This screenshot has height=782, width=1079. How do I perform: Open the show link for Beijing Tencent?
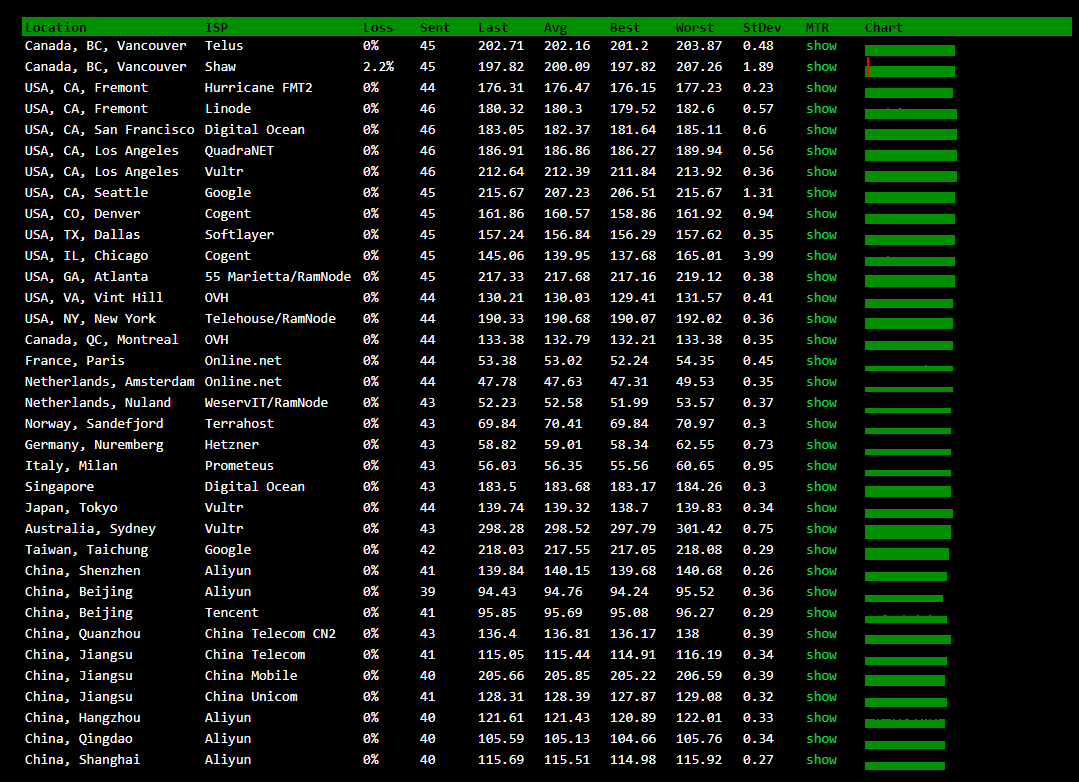821,613
